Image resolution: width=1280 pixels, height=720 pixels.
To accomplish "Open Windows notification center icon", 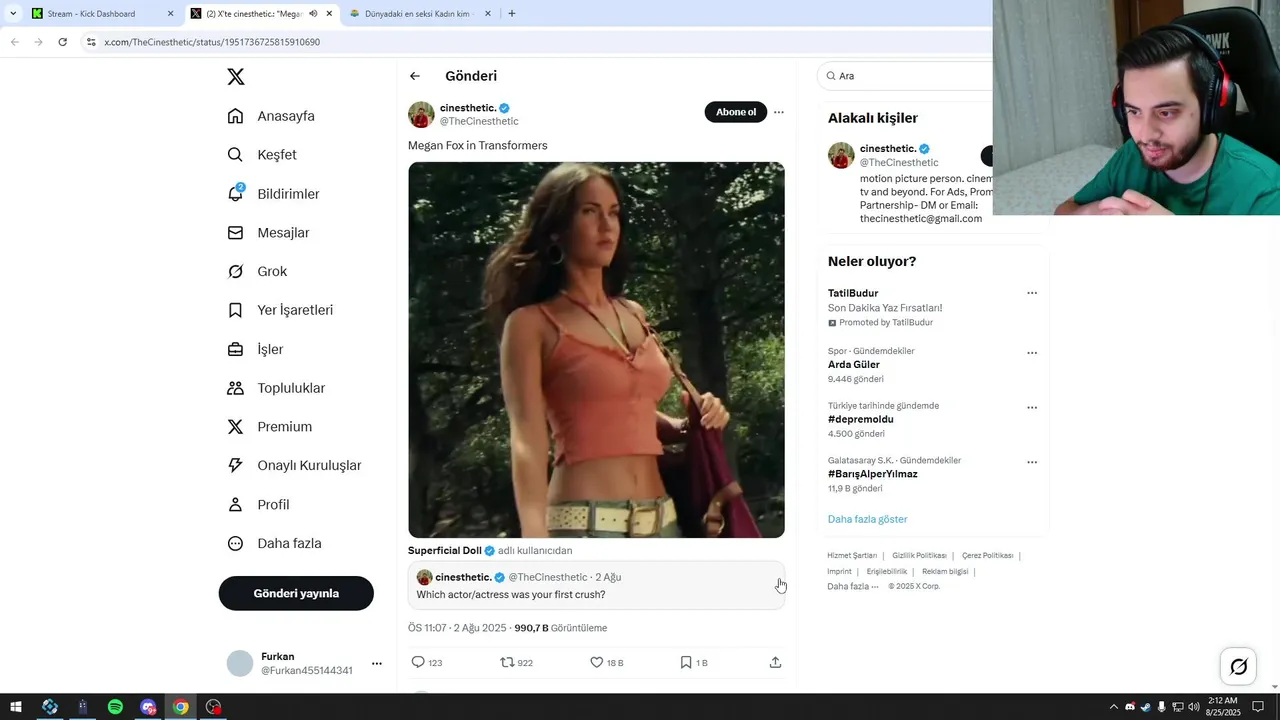I will tap(1258, 707).
